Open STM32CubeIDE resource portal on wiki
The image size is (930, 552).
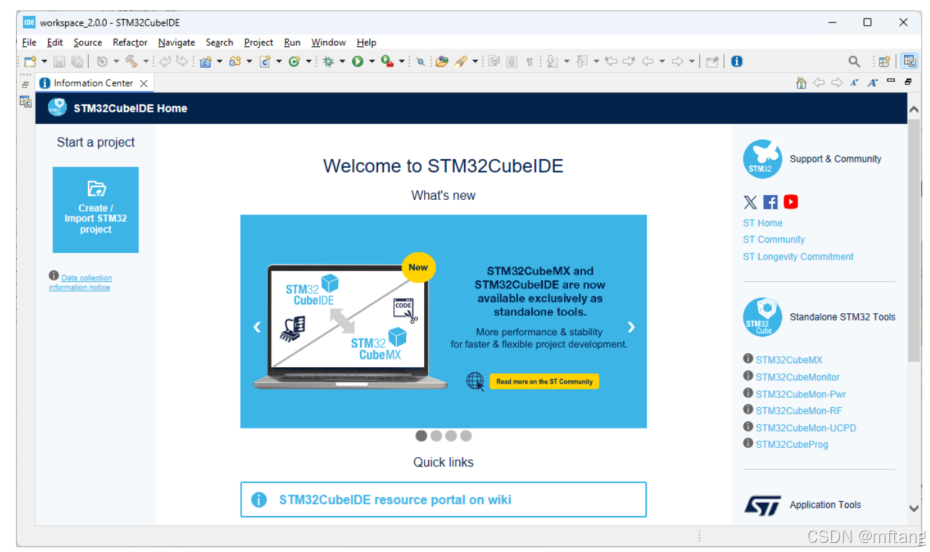(x=443, y=500)
